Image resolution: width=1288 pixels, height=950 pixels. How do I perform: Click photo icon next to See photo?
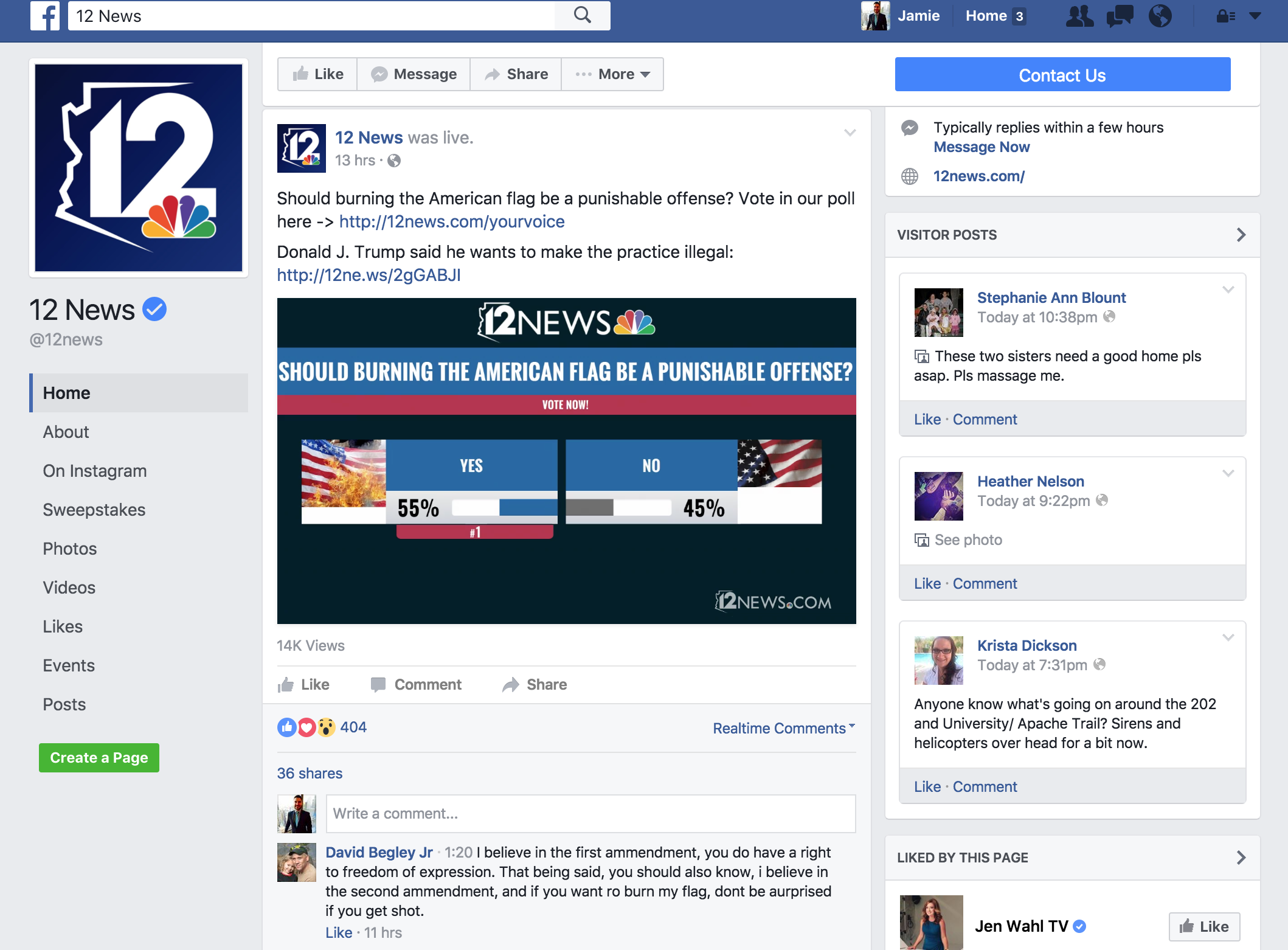(x=922, y=540)
